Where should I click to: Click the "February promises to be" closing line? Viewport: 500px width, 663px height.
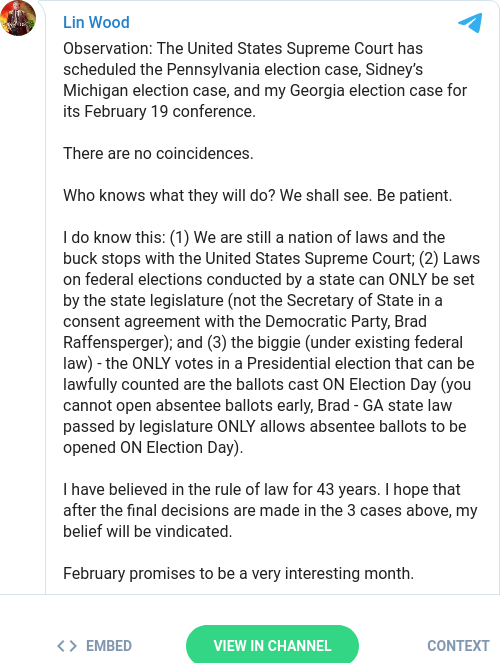239,574
